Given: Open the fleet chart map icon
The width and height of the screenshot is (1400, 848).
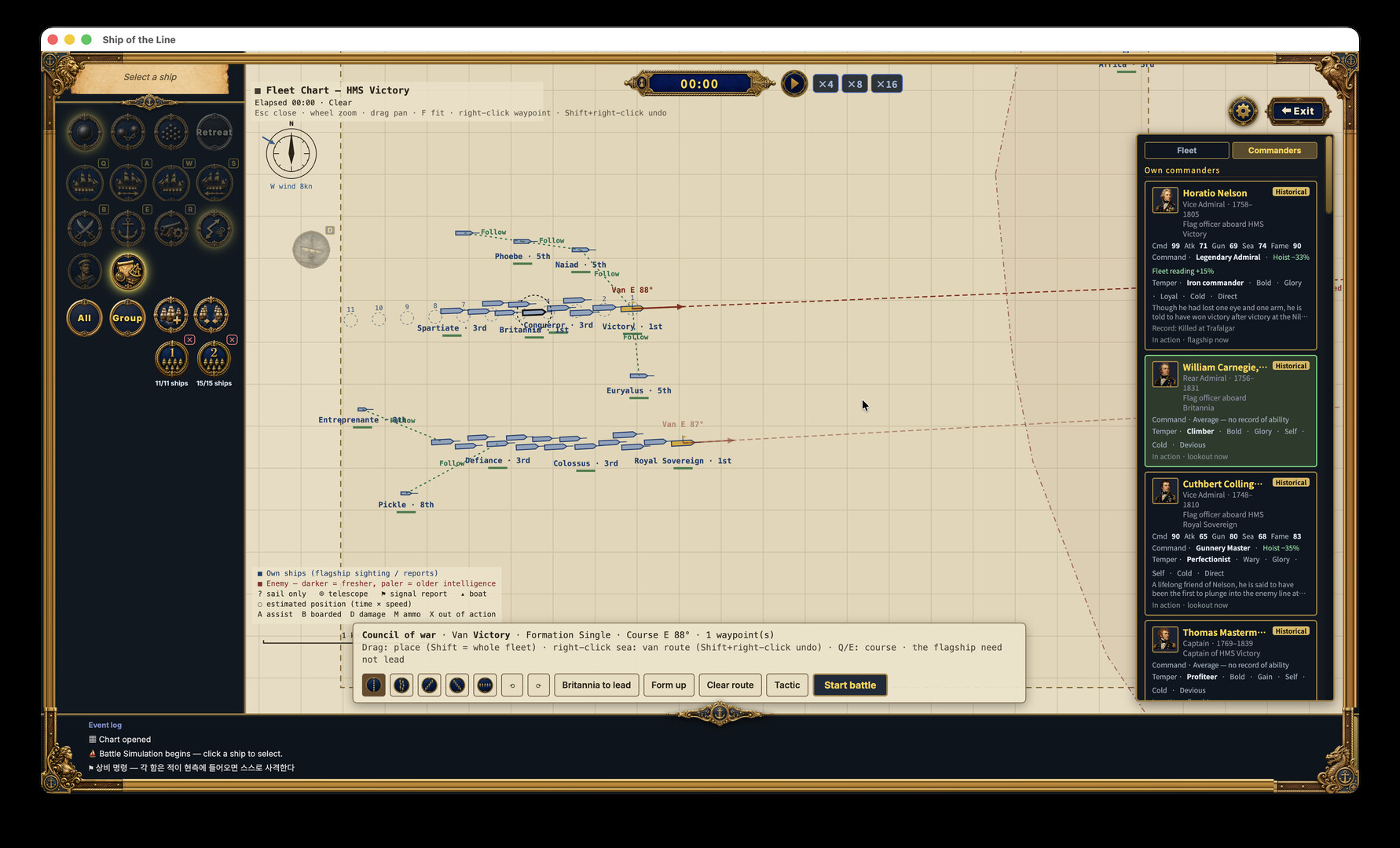Looking at the screenshot, I should click(x=128, y=272).
